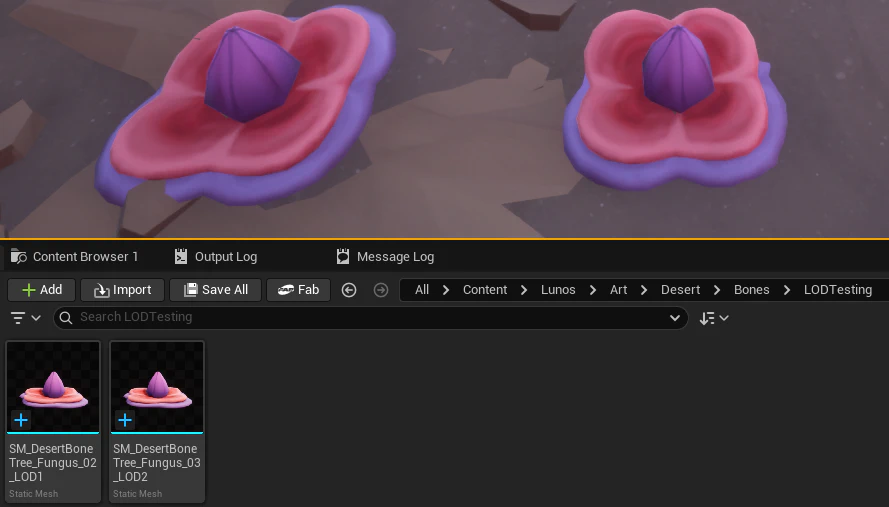This screenshot has height=507, width=889.
Task: Open the Fab marketplace button
Action: pos(298,290)
